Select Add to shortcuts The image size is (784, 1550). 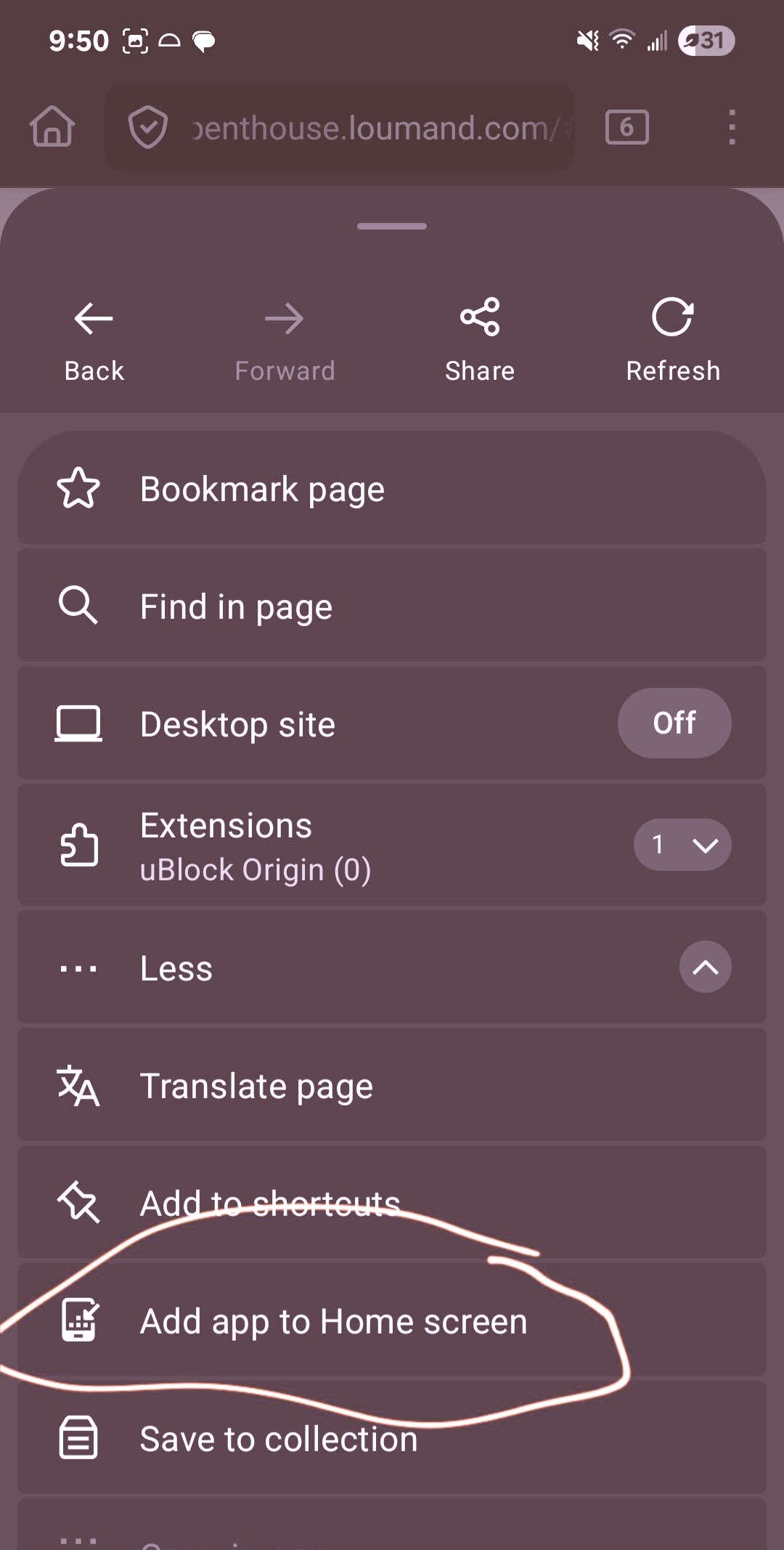[269, 1204]
